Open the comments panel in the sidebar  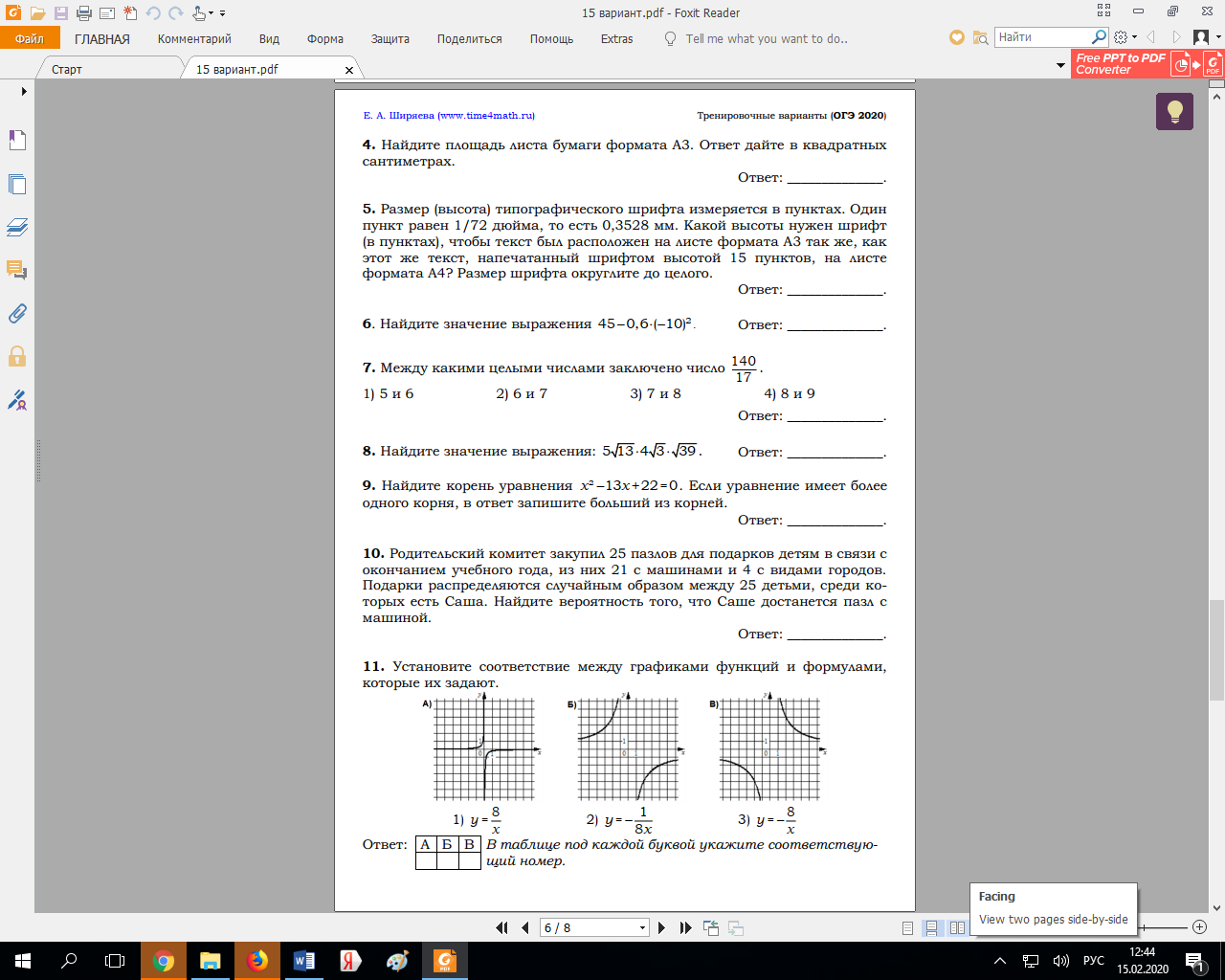point(17,270)
